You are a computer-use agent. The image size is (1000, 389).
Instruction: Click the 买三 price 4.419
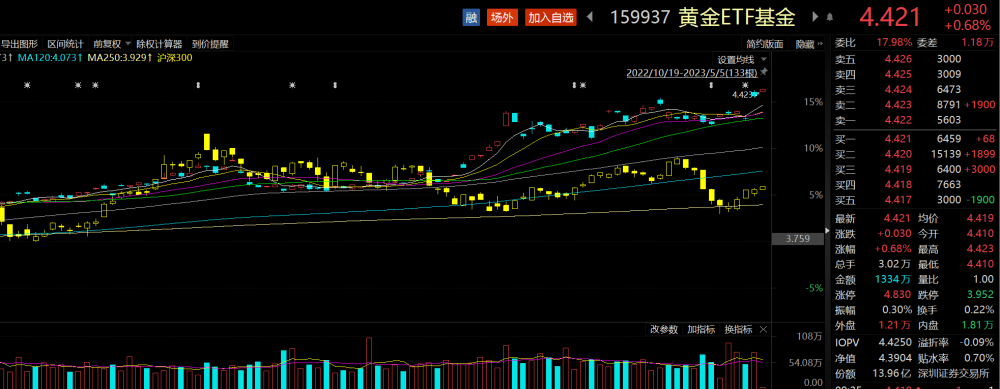click(x=897, y=169)
